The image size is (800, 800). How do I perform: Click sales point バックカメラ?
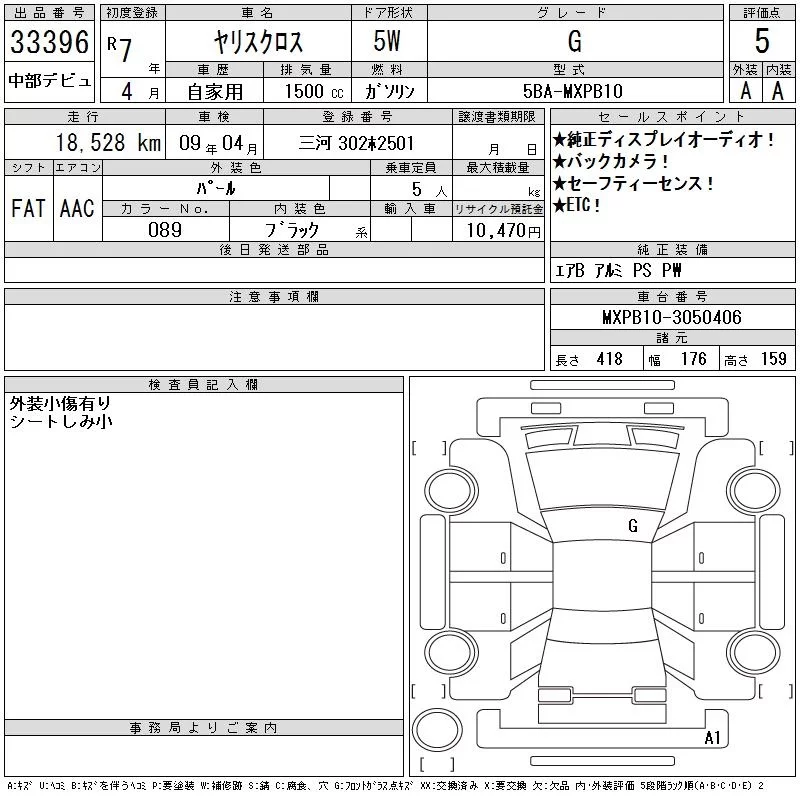pyautogui.click(x=611, y=162)
